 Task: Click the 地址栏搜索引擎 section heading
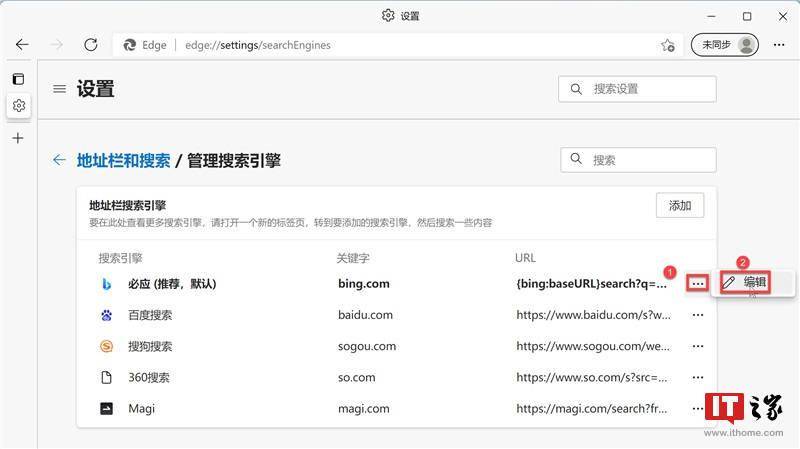point(128,206)
